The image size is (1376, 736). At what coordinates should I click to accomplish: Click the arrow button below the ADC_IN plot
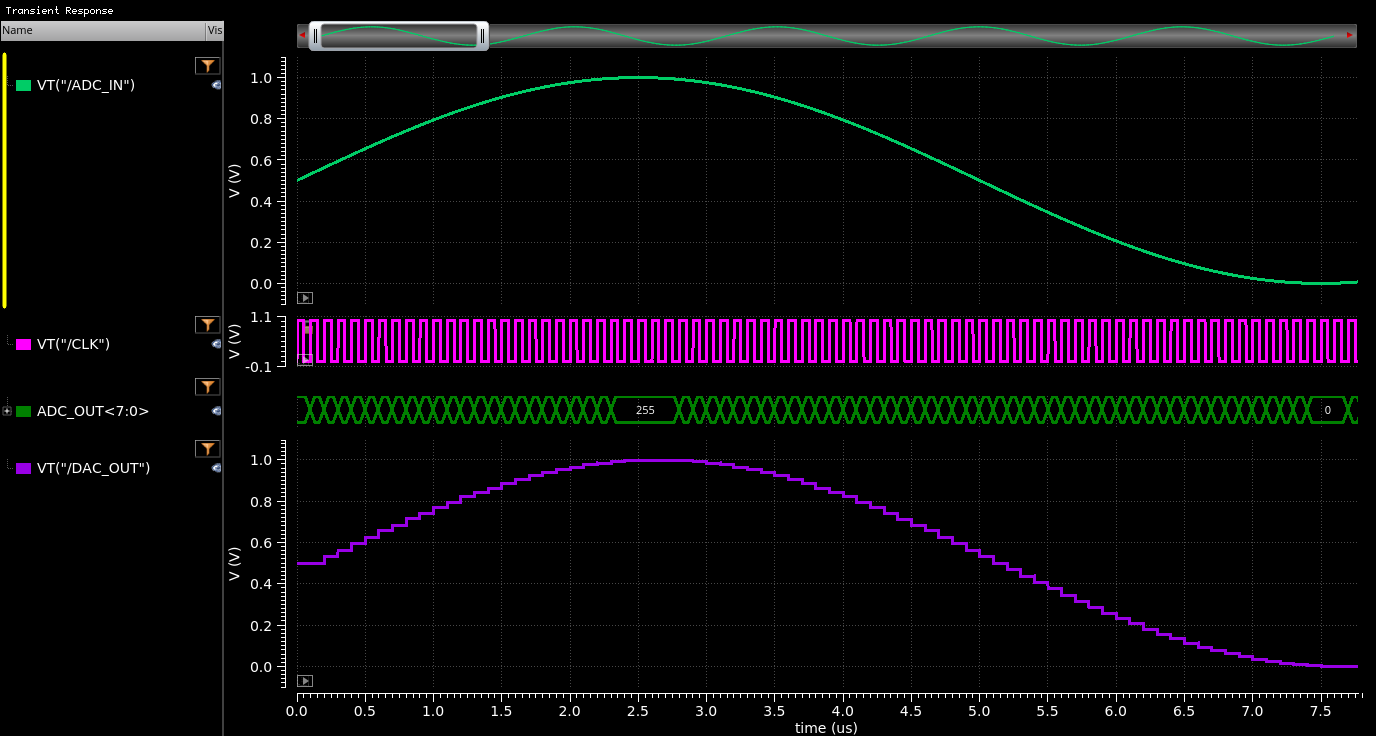[x=304, y=297]
